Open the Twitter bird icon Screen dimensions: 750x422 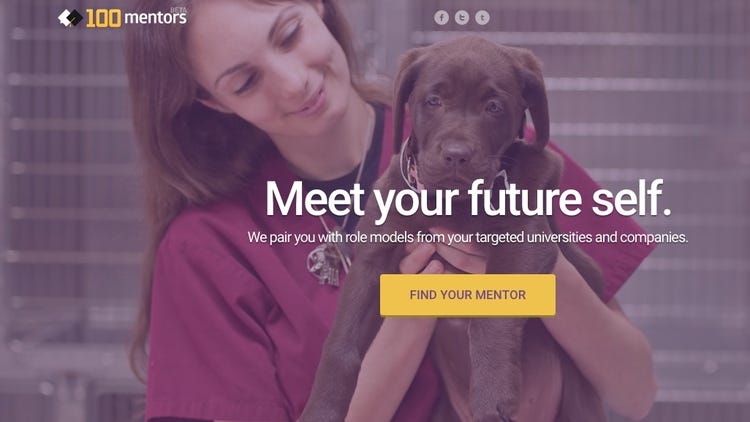(462, 18)
